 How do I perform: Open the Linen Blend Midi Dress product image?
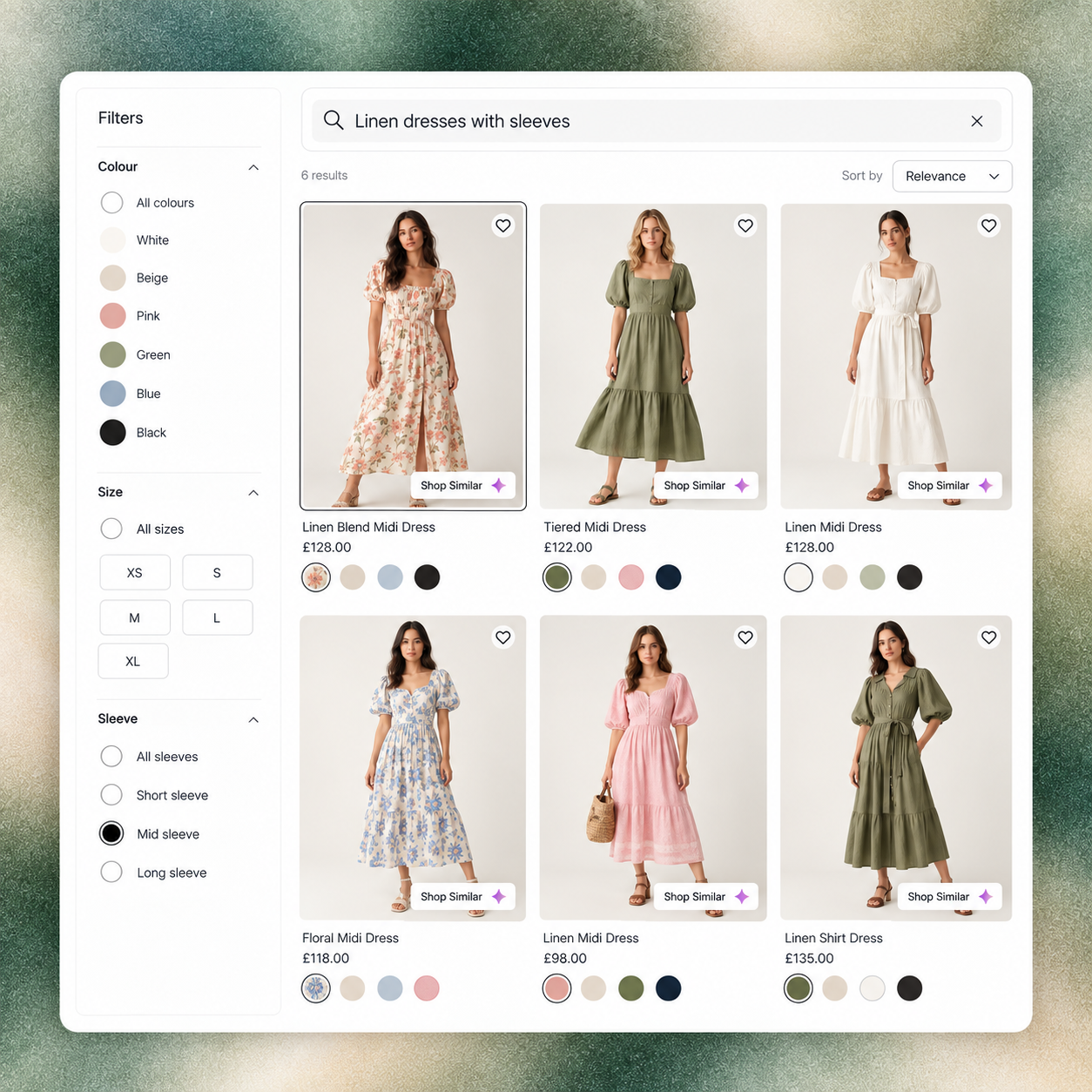pos(413,356)
